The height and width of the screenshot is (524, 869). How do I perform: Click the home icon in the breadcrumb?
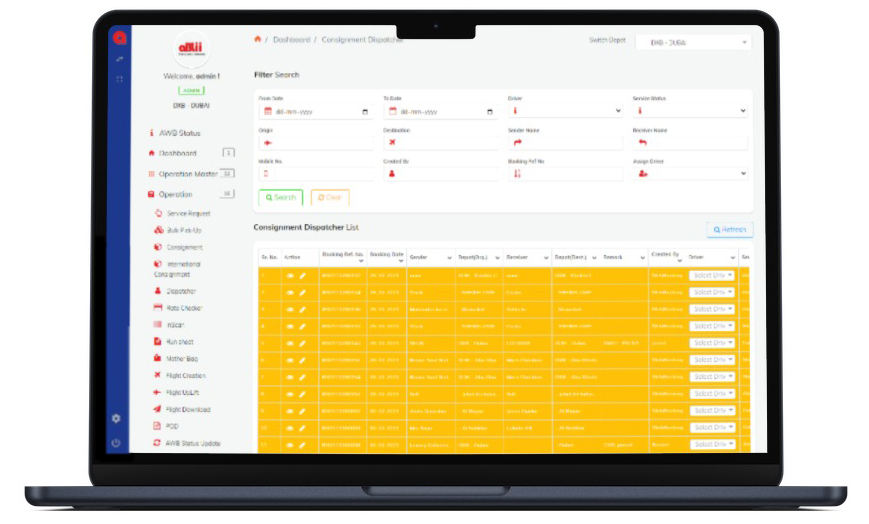coord(257,39)
